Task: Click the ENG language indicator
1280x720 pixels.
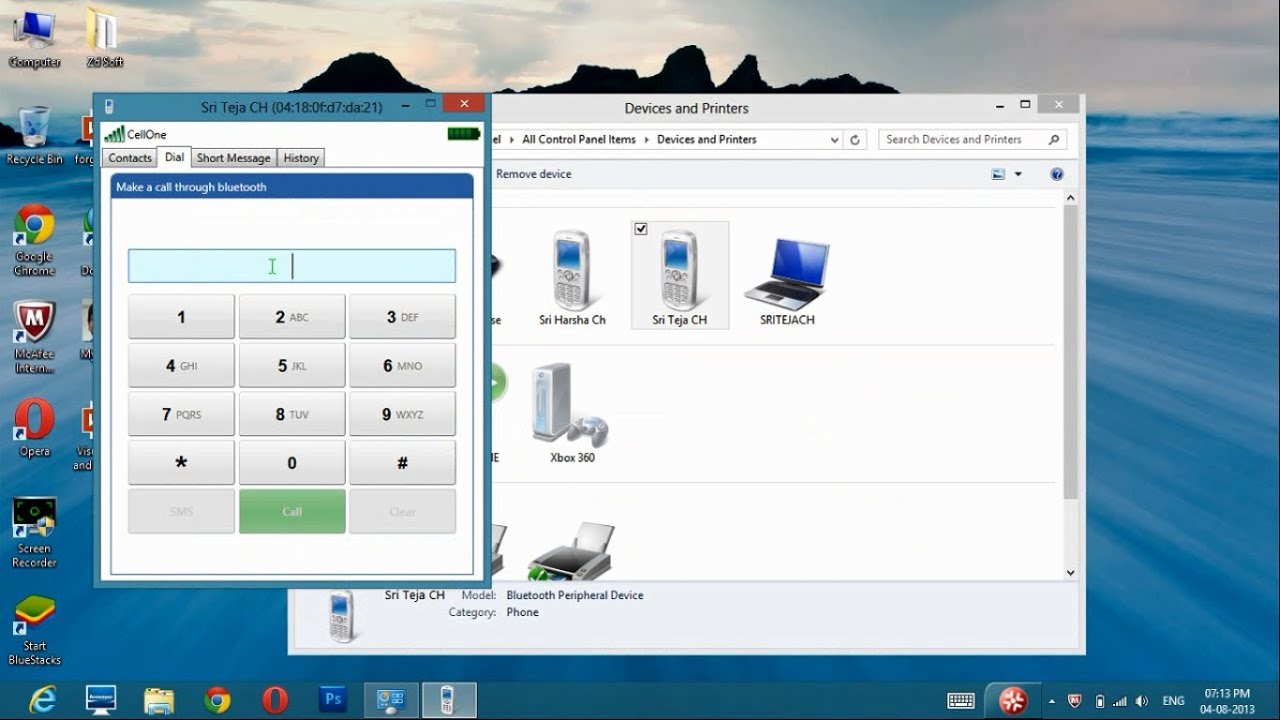Action: coord(1173,701)
